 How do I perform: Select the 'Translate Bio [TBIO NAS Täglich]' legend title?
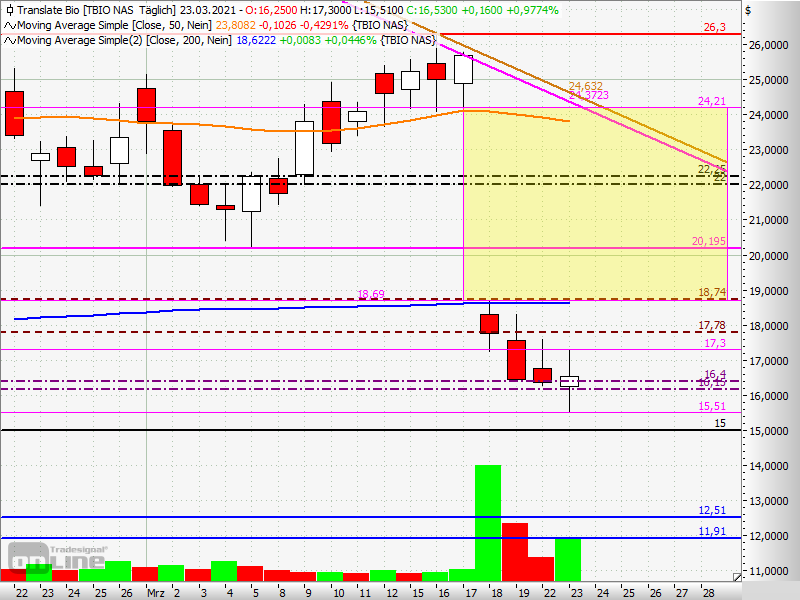tap(97, 10)
